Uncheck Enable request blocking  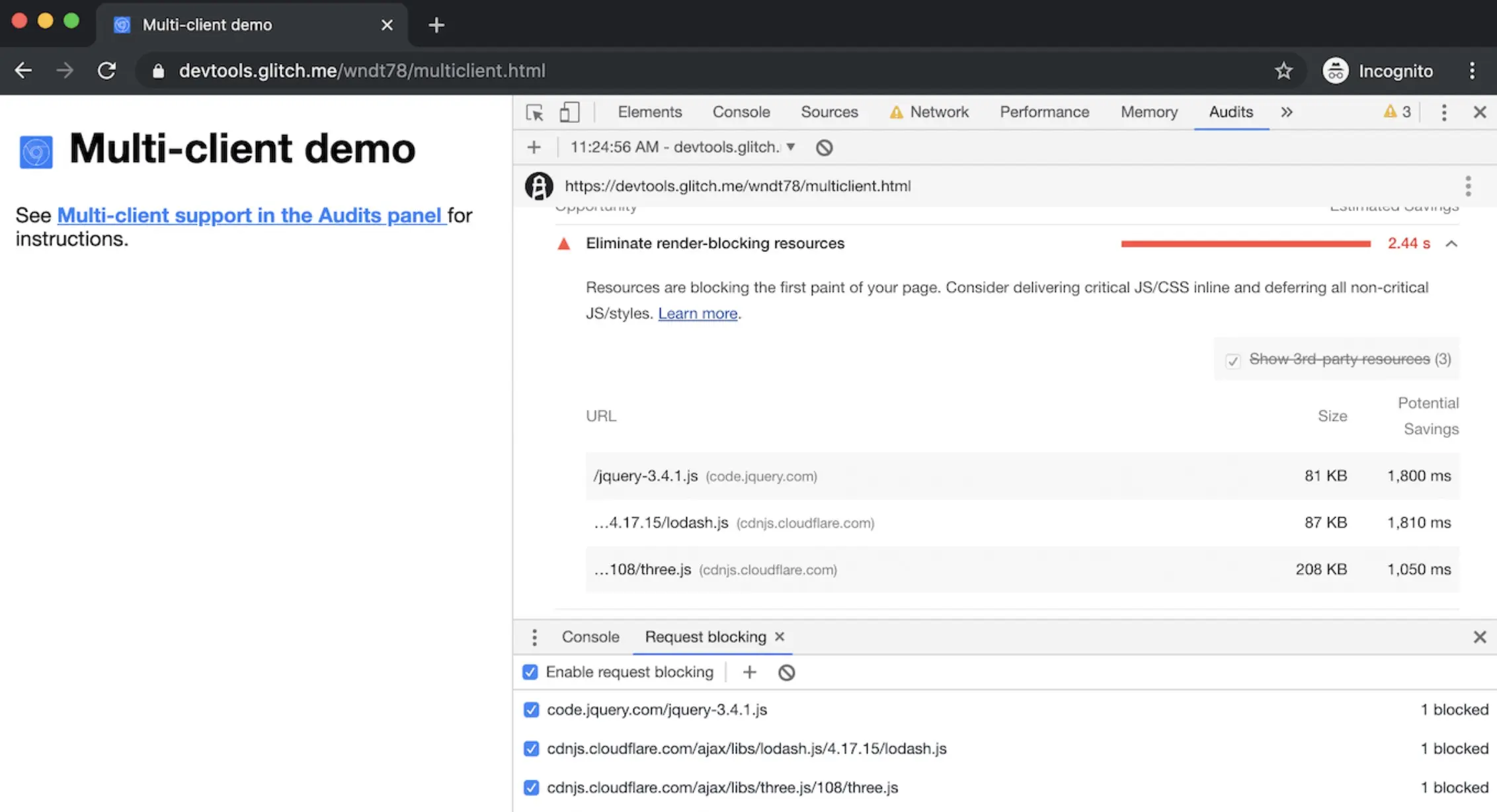530,672
